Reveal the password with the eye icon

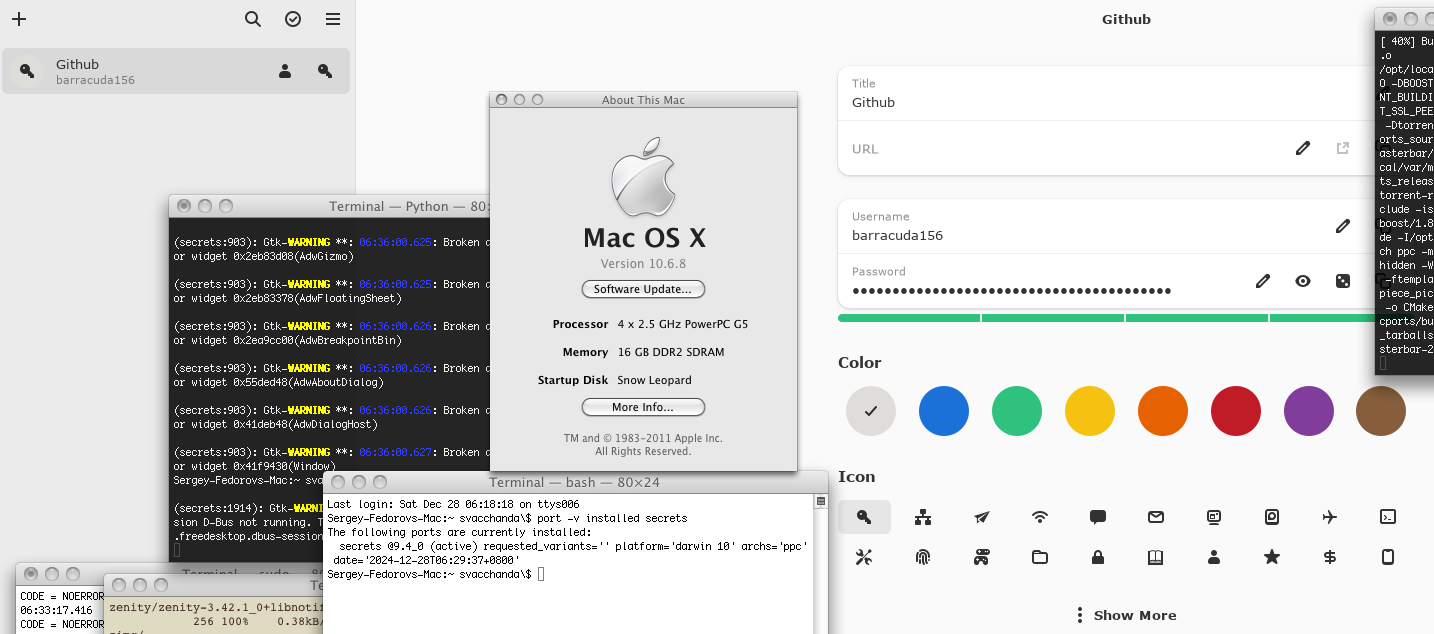1303,281
